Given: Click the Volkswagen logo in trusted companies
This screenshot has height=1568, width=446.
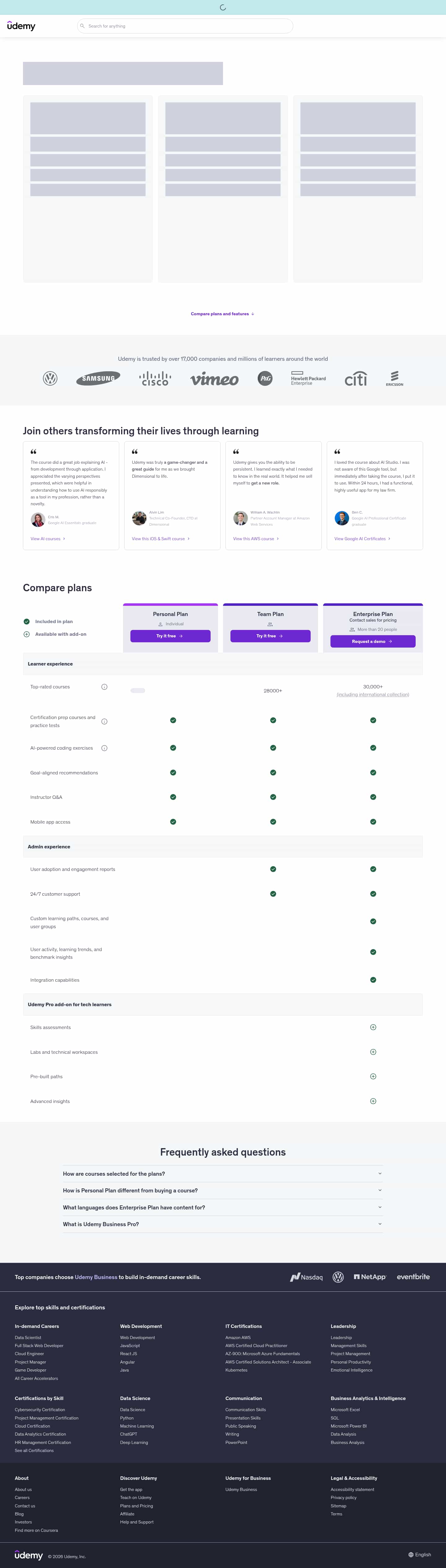Looking at the screenshot, I should (50, 379).
